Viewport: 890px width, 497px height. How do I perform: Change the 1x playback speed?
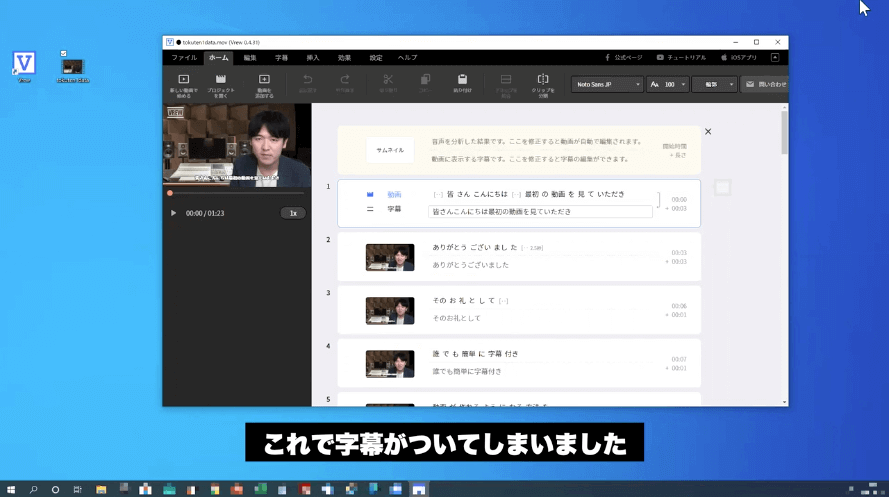click(292, 213)
